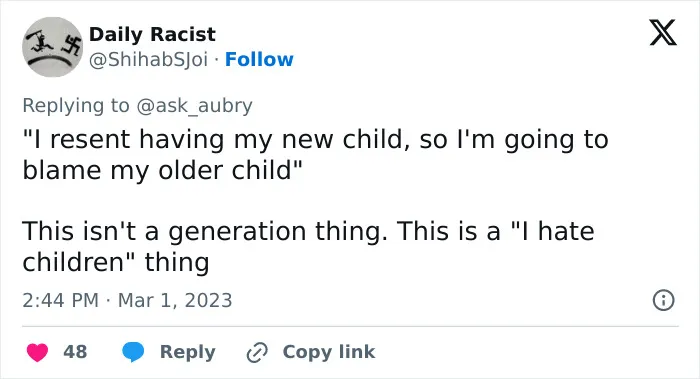Click the 2:44 PM time text

[x=60, y=300]
